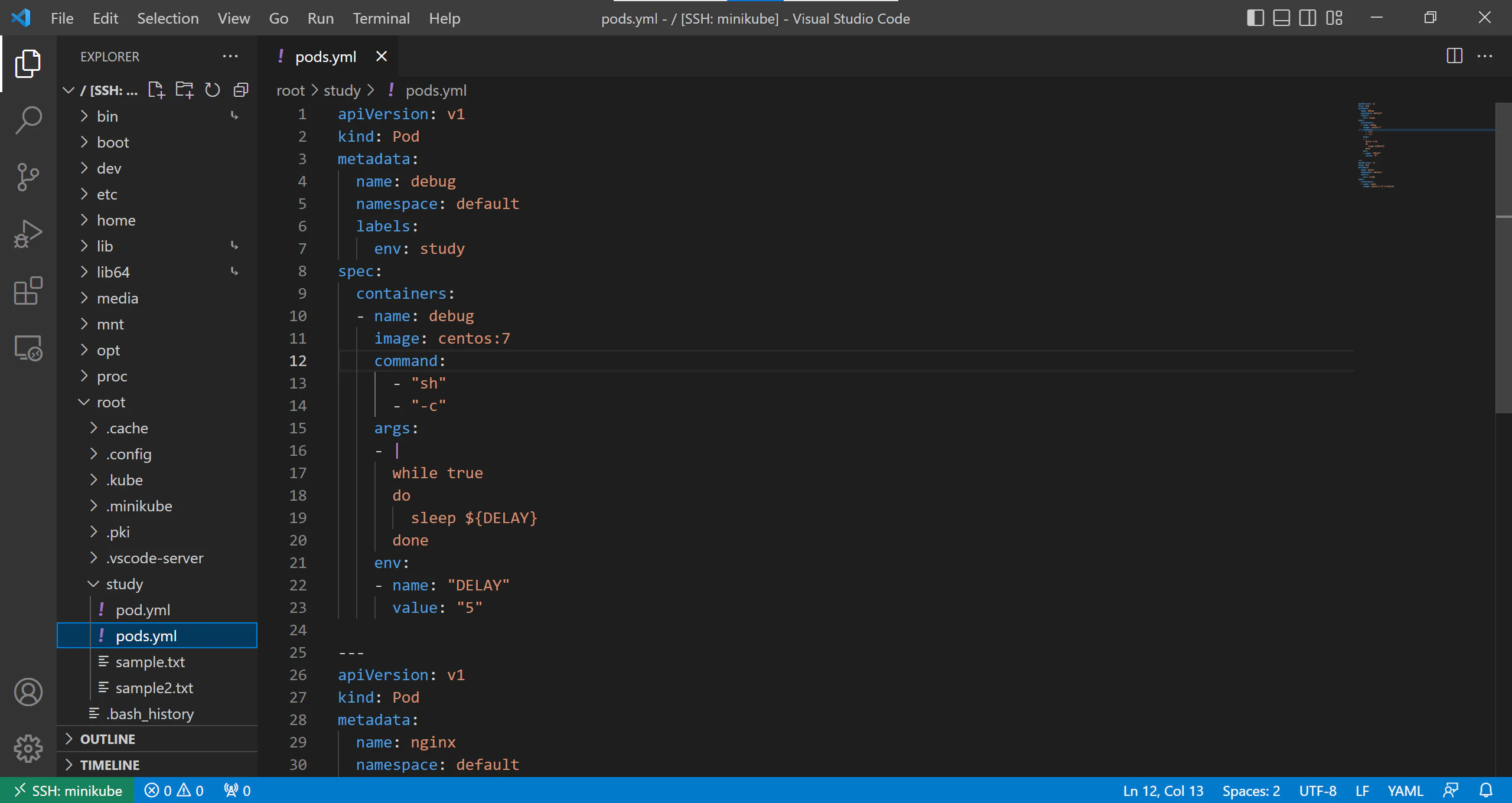Viewport: 1512px width, 803px height.
Task: Open the Customize Layout button
Action: tap(1334, 18)
